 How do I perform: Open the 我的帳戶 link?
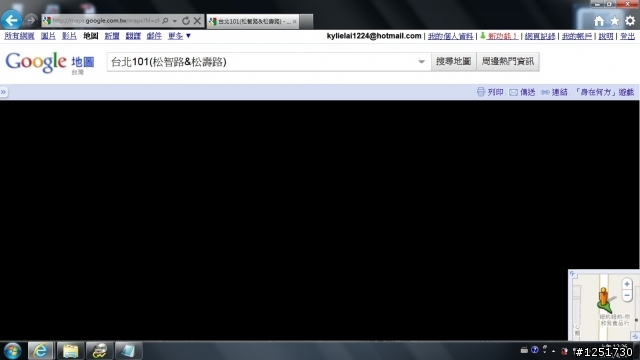coord(577,36)
